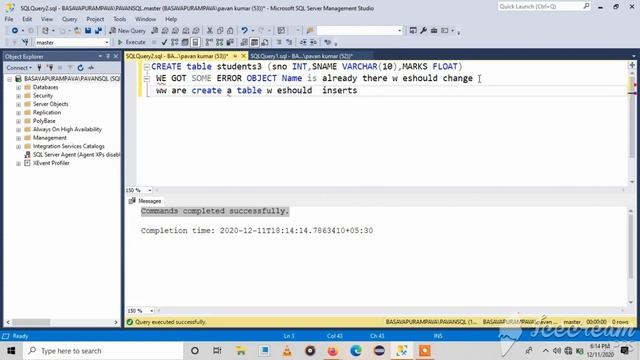640x360 pixels.
Task: Switch to the SQLQuery1.sql tab
Action: click(x=301, y=56)
